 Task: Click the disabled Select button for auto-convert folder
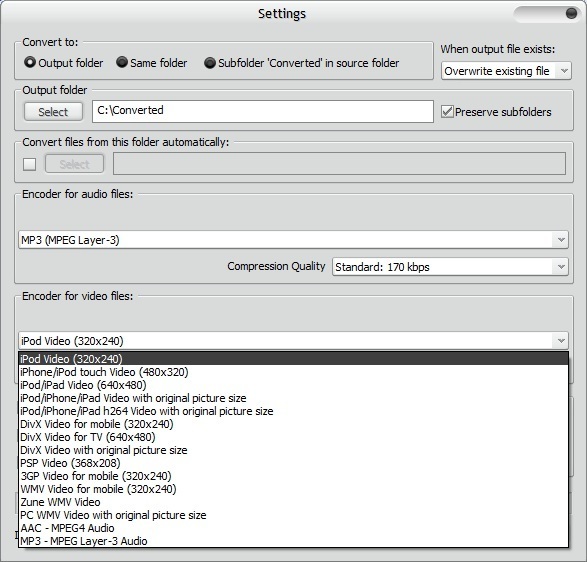tap(74, 164)
